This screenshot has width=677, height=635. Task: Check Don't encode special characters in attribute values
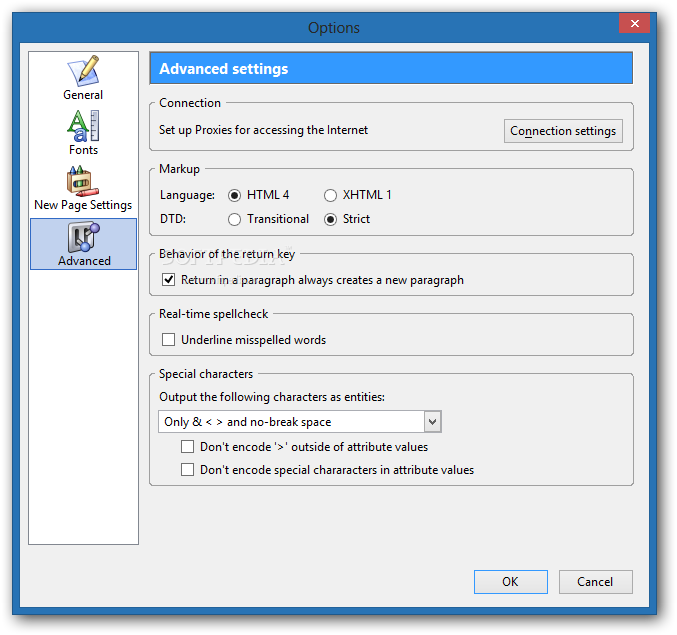pyautogui.click(x=187, y=470)
